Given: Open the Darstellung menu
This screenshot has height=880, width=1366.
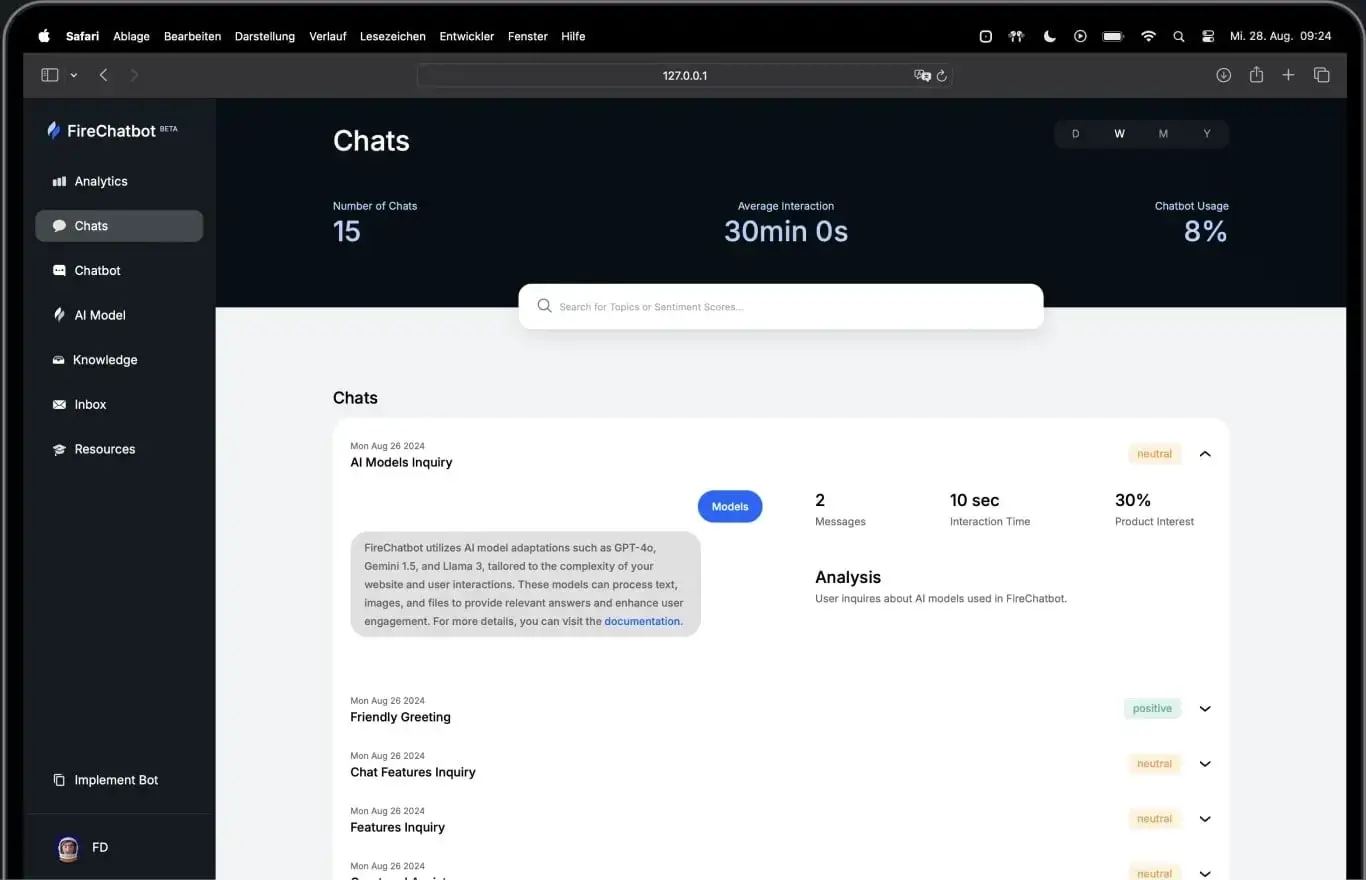Looking at the screenshot, I should point(265,36).
